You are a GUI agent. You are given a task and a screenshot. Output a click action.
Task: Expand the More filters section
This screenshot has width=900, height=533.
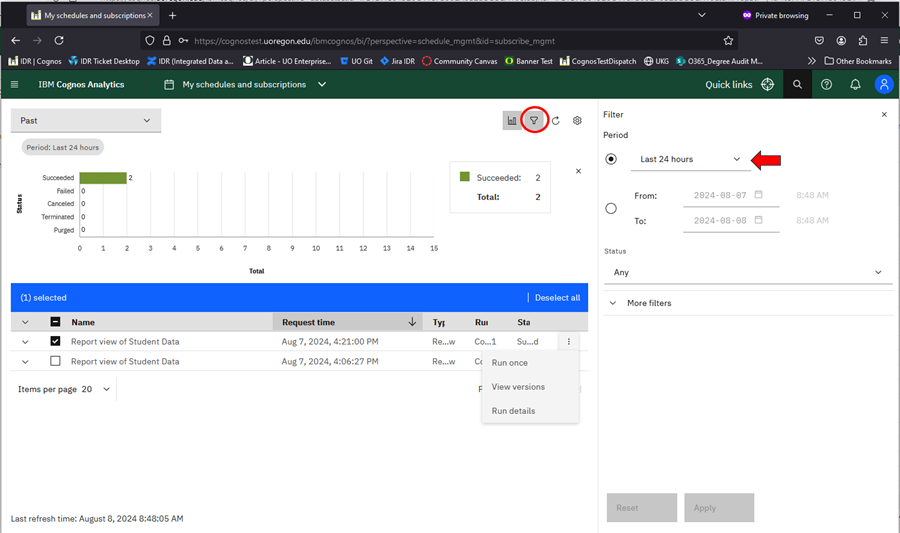(748, 303)
